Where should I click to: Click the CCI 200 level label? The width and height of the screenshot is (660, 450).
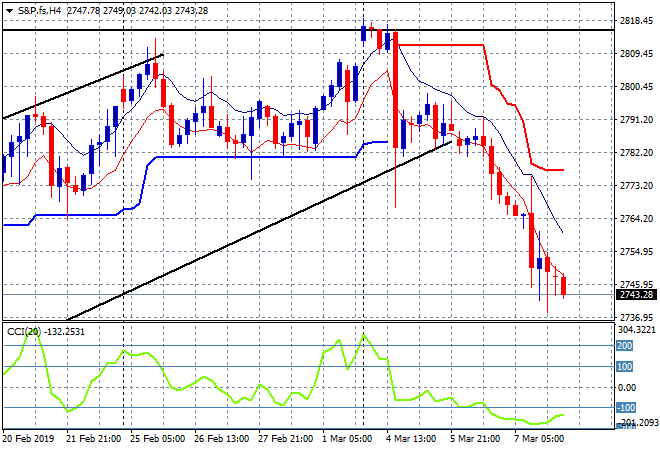tap(625, 346)
